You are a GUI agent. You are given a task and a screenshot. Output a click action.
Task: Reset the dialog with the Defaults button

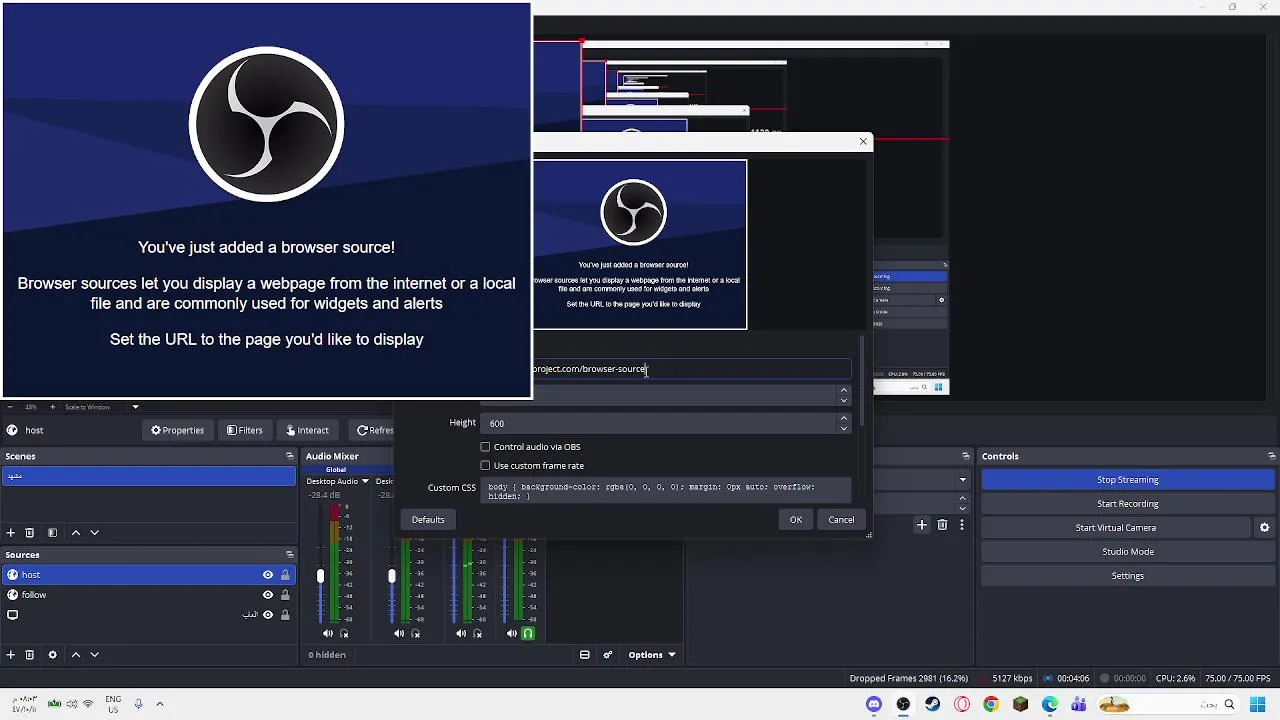(428, 520)
